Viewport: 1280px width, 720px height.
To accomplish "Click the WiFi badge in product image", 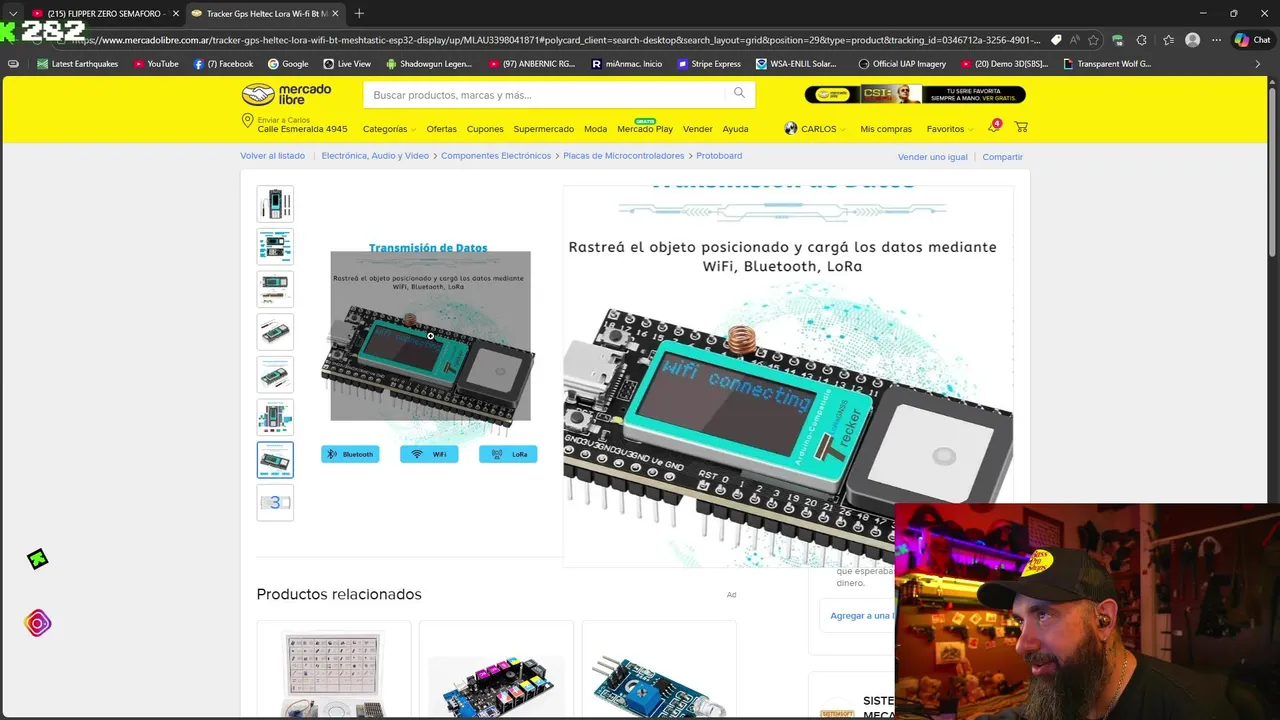I will pyautogui.click(x=429, y=454).
